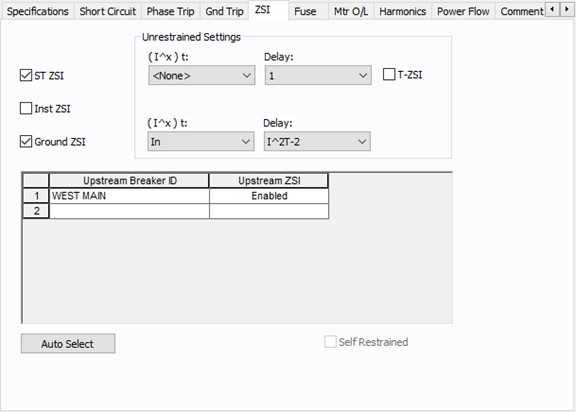This screenshot has width=576, height=412.
Task: Click the Auto Select button
Action: tap(68, 344)
